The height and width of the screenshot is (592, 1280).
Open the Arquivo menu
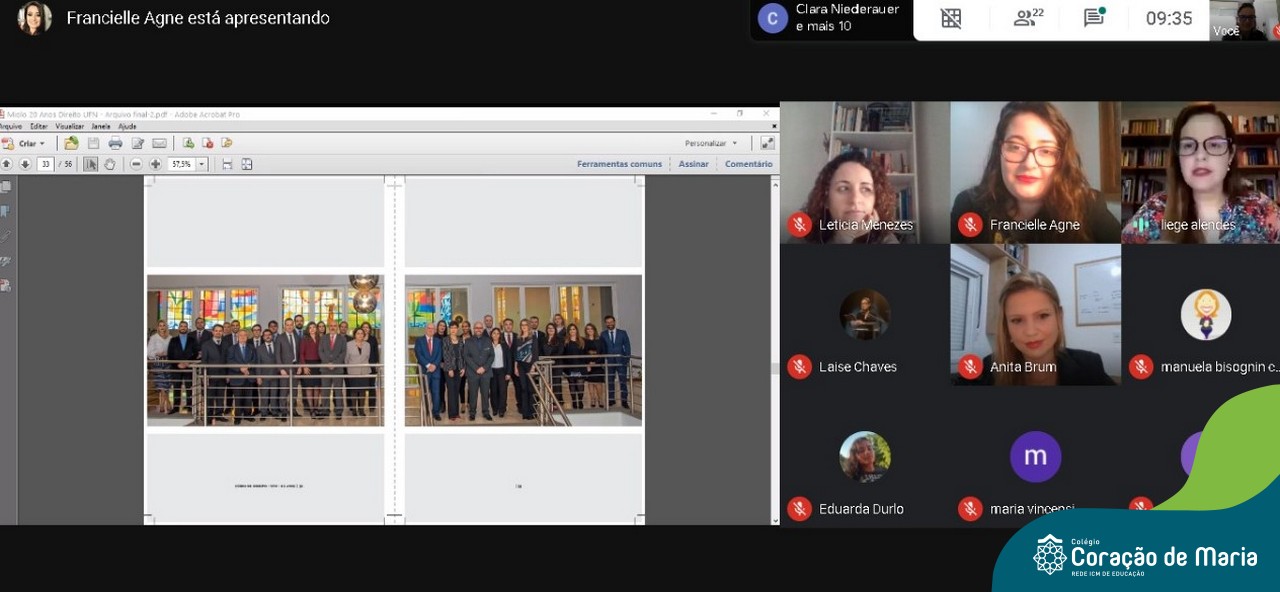(x=11, y=127)
